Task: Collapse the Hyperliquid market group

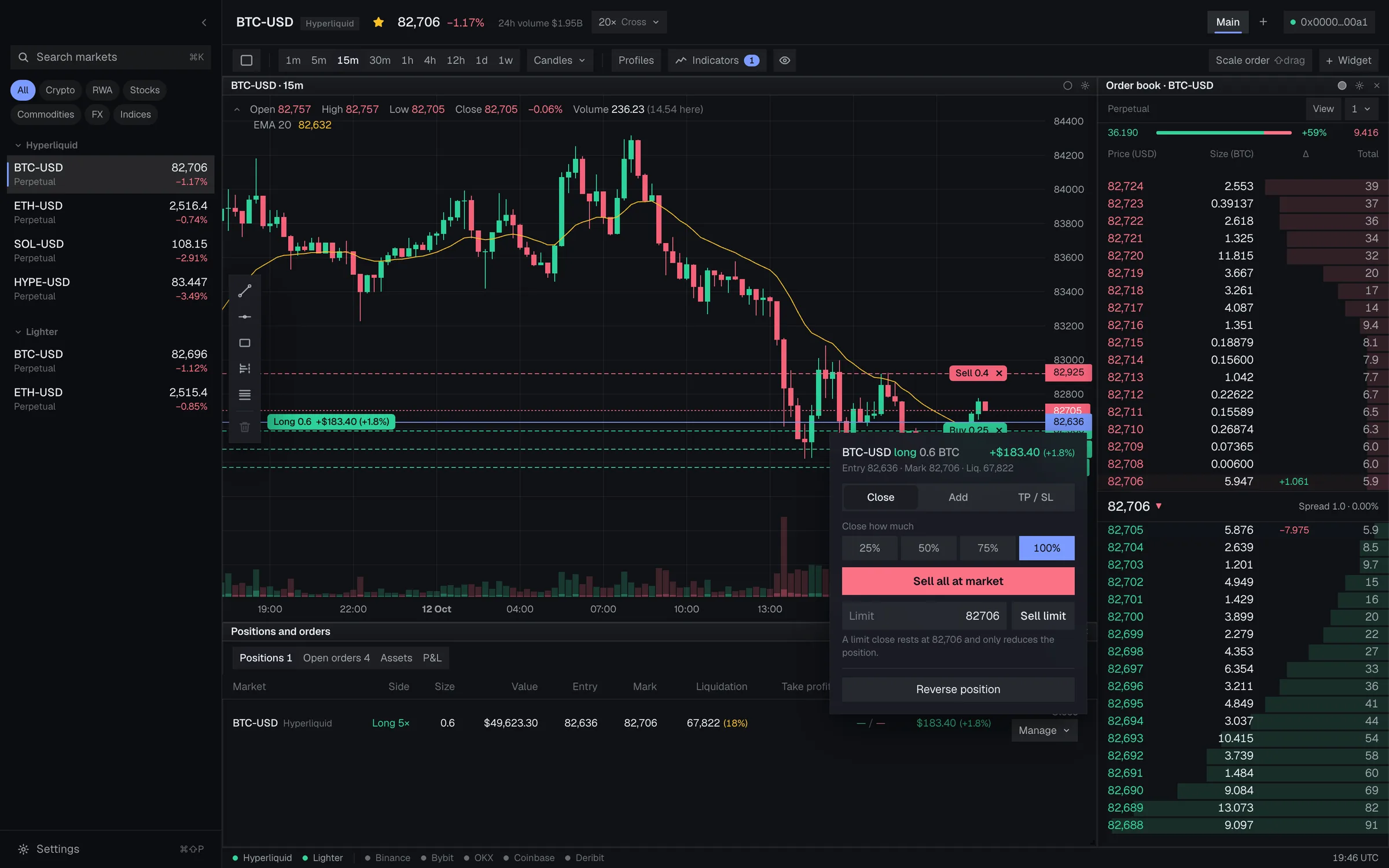Action: point(46,145)
